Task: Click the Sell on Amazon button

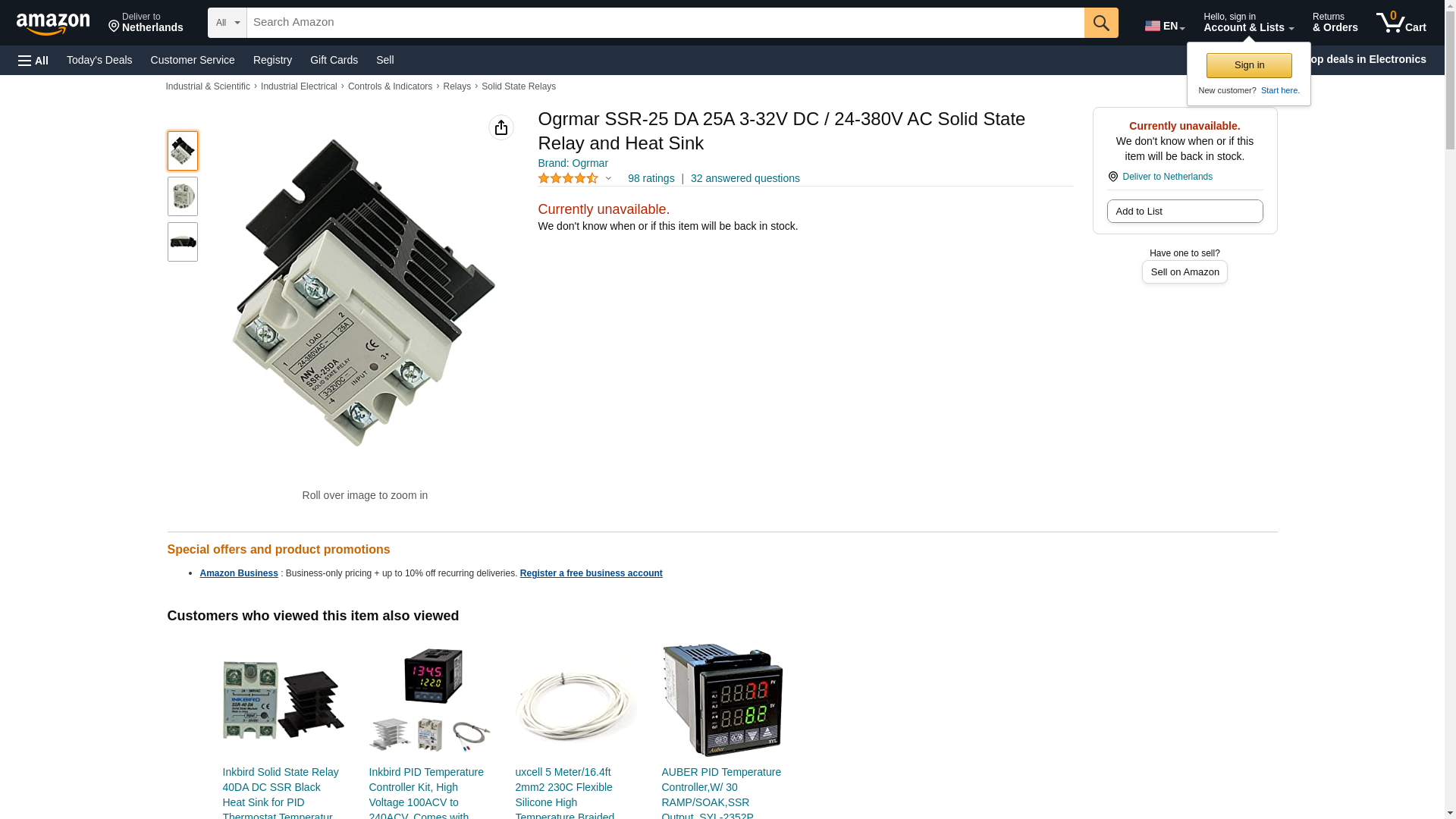Action: [x=1185, y=272]
